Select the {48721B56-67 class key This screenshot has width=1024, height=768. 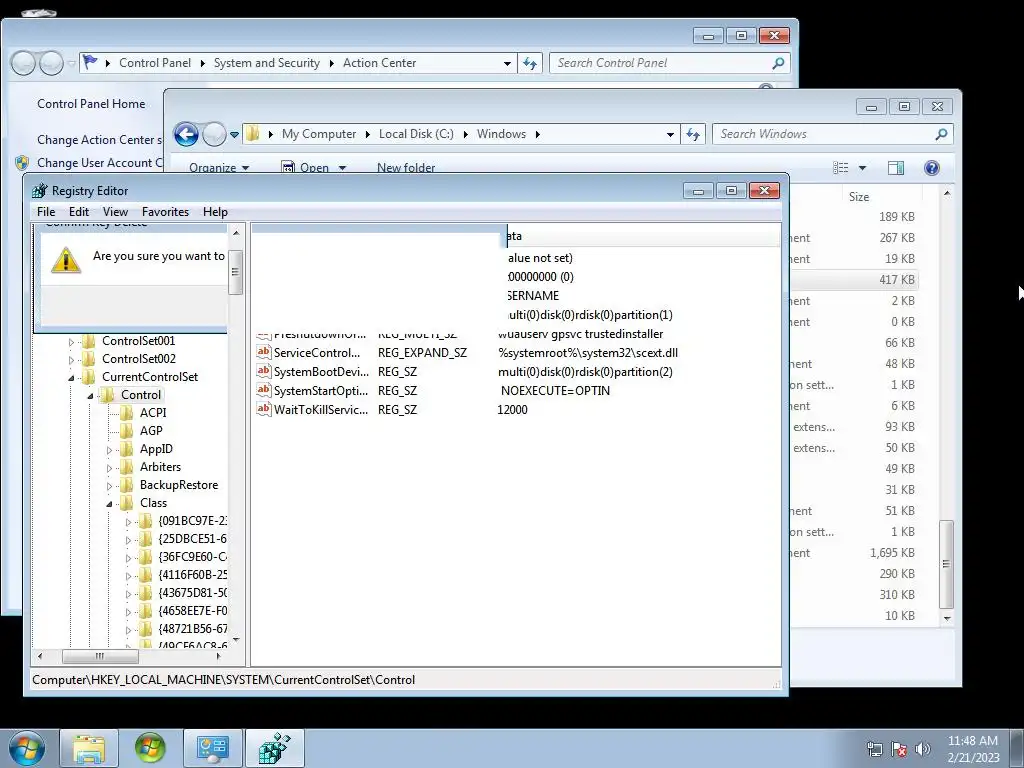pyautogui.click(x=192, y=629)
